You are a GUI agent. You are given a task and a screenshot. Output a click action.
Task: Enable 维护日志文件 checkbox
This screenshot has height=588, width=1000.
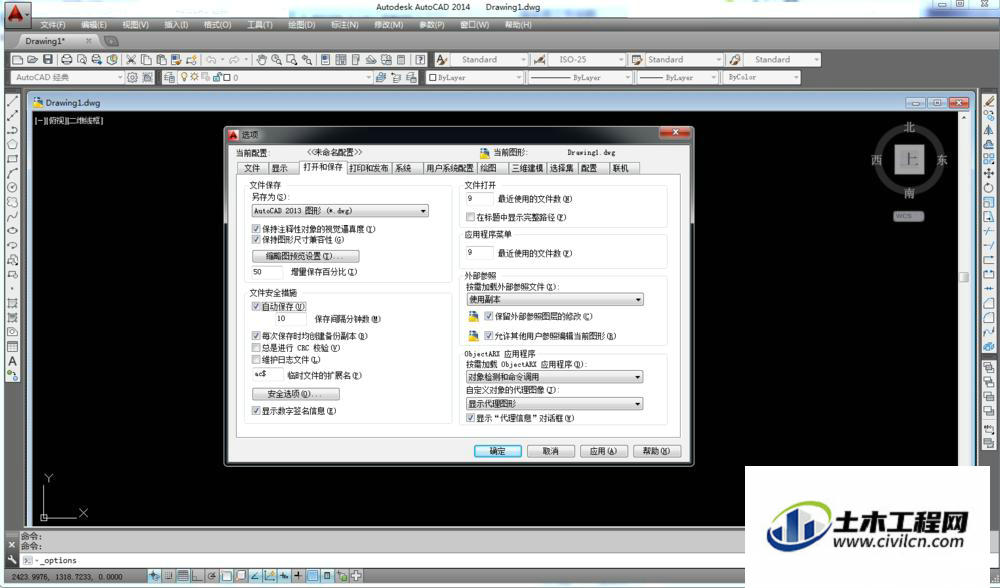(256, 360)
